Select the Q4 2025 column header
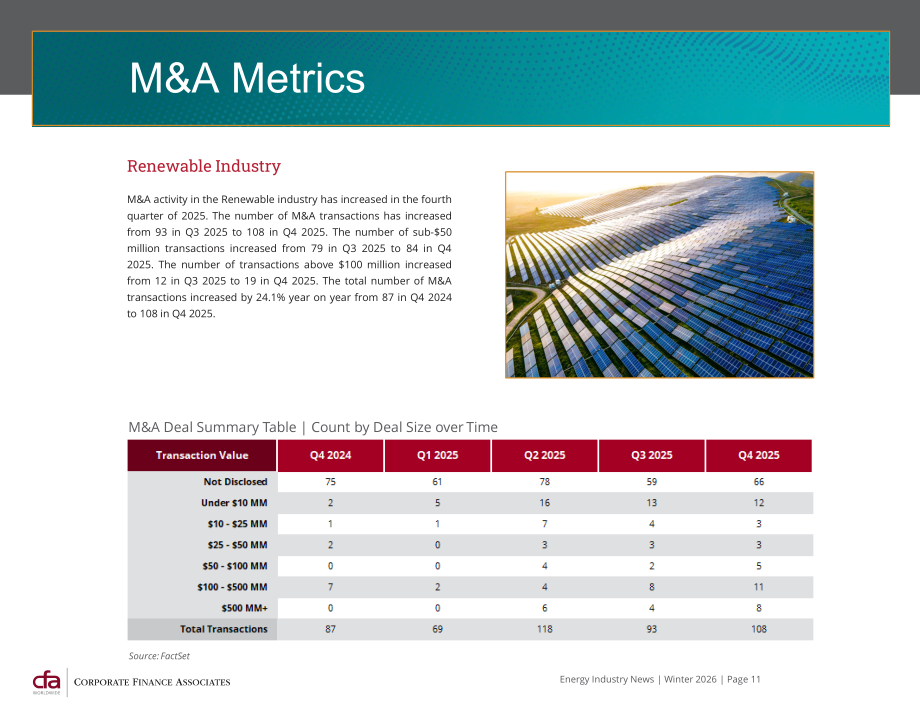This screenshot has width=920, height=711. pyautogui.click(x=759, y=455)
